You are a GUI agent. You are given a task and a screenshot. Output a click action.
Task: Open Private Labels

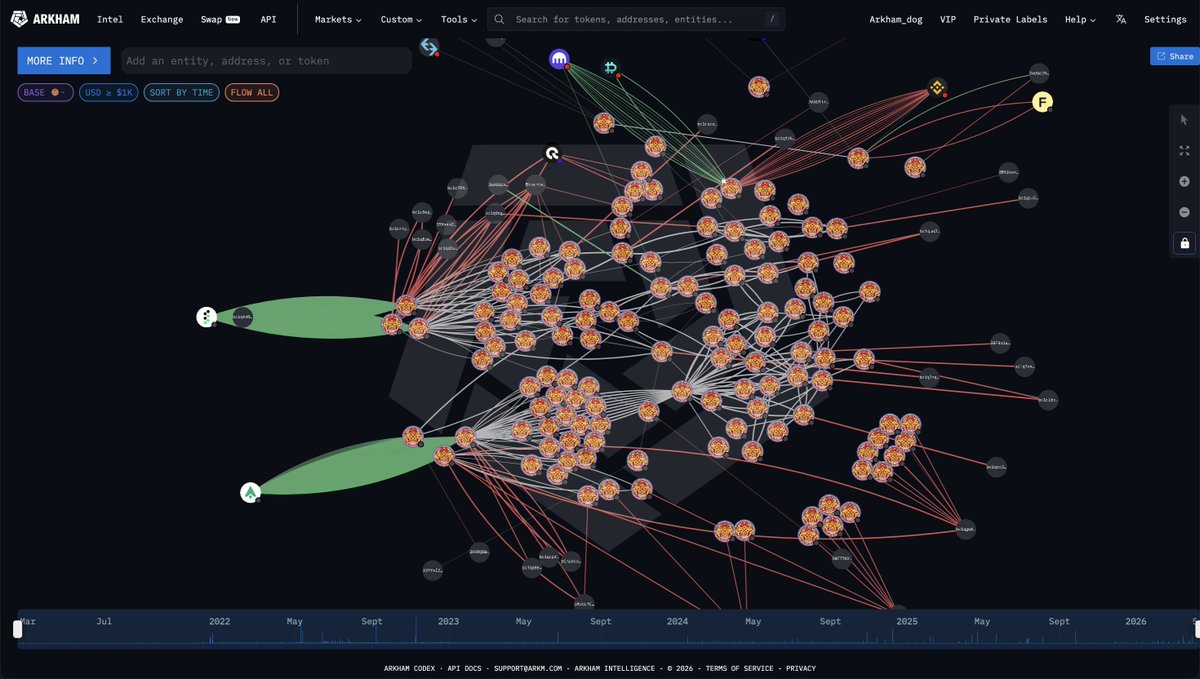pos(1010,19)
